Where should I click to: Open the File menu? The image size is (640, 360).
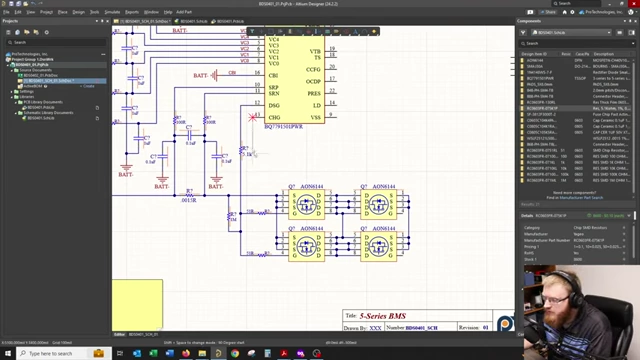pos(6,12)
